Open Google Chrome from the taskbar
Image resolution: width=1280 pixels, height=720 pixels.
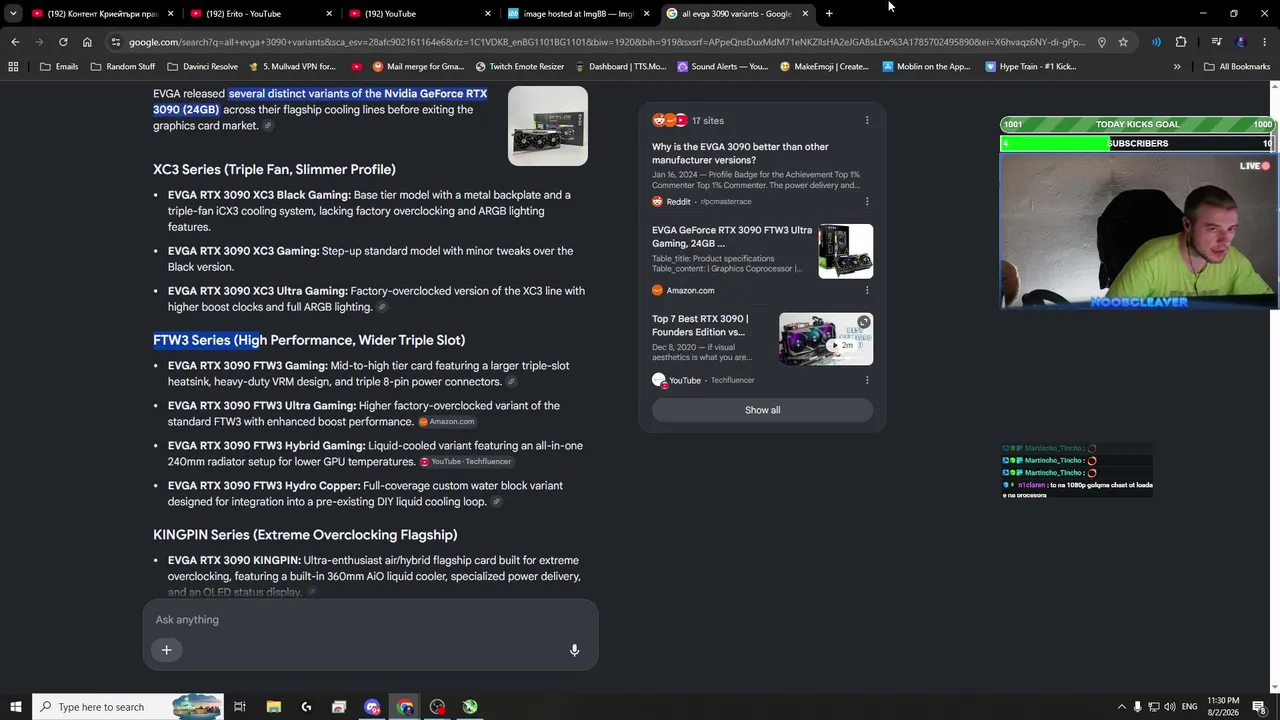pyautogui.click(x=405, y=707)
